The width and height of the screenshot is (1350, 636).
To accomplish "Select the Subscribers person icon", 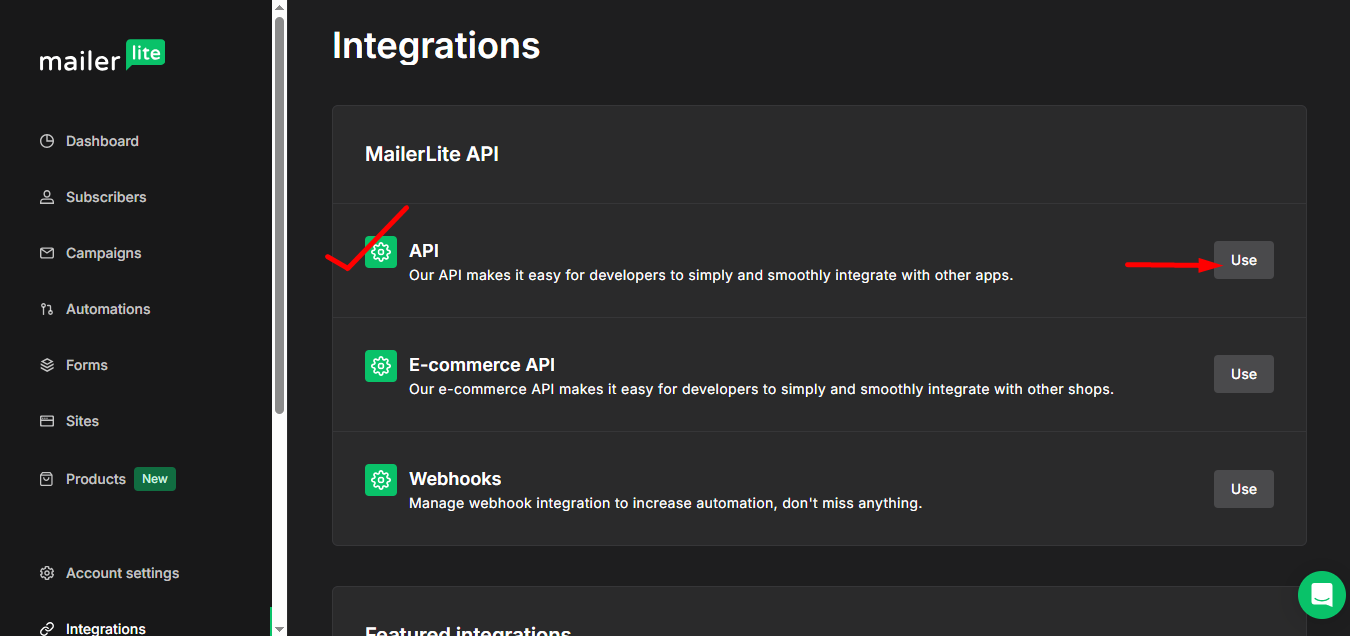I will click(x=46, y=196).
